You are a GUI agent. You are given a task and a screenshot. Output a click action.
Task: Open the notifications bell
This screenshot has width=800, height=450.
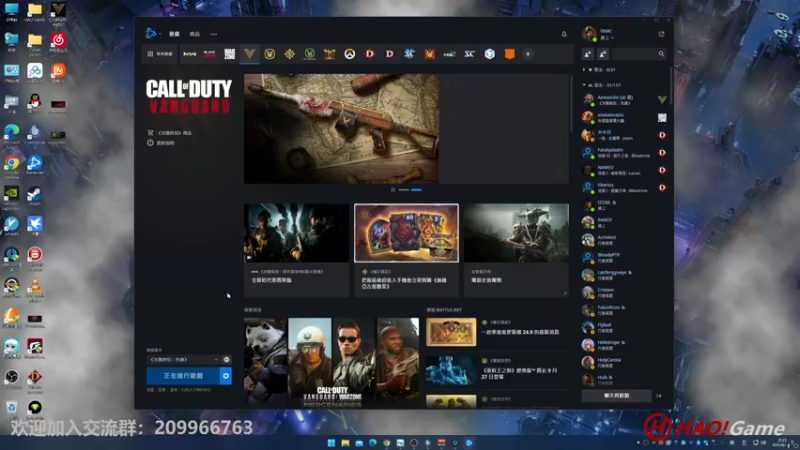pos(564,34)
